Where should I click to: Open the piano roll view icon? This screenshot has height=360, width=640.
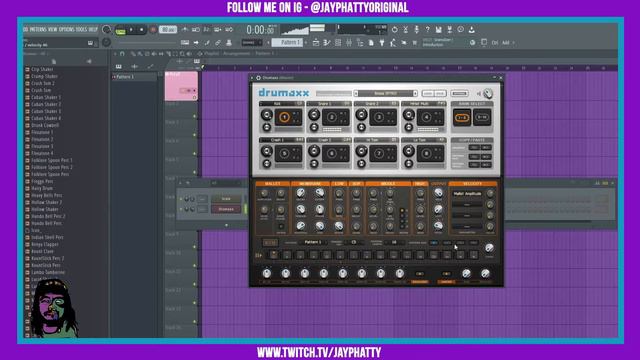pyautogui.click(x=327, y=42)
